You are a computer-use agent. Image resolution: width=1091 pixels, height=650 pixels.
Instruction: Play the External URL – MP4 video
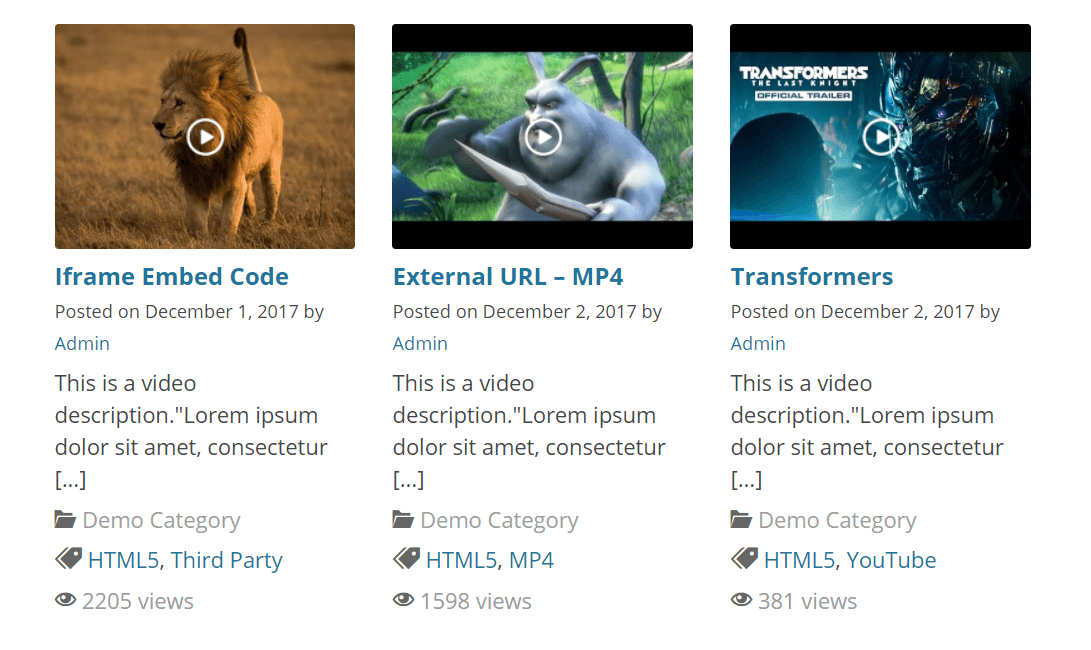point(542,137)
